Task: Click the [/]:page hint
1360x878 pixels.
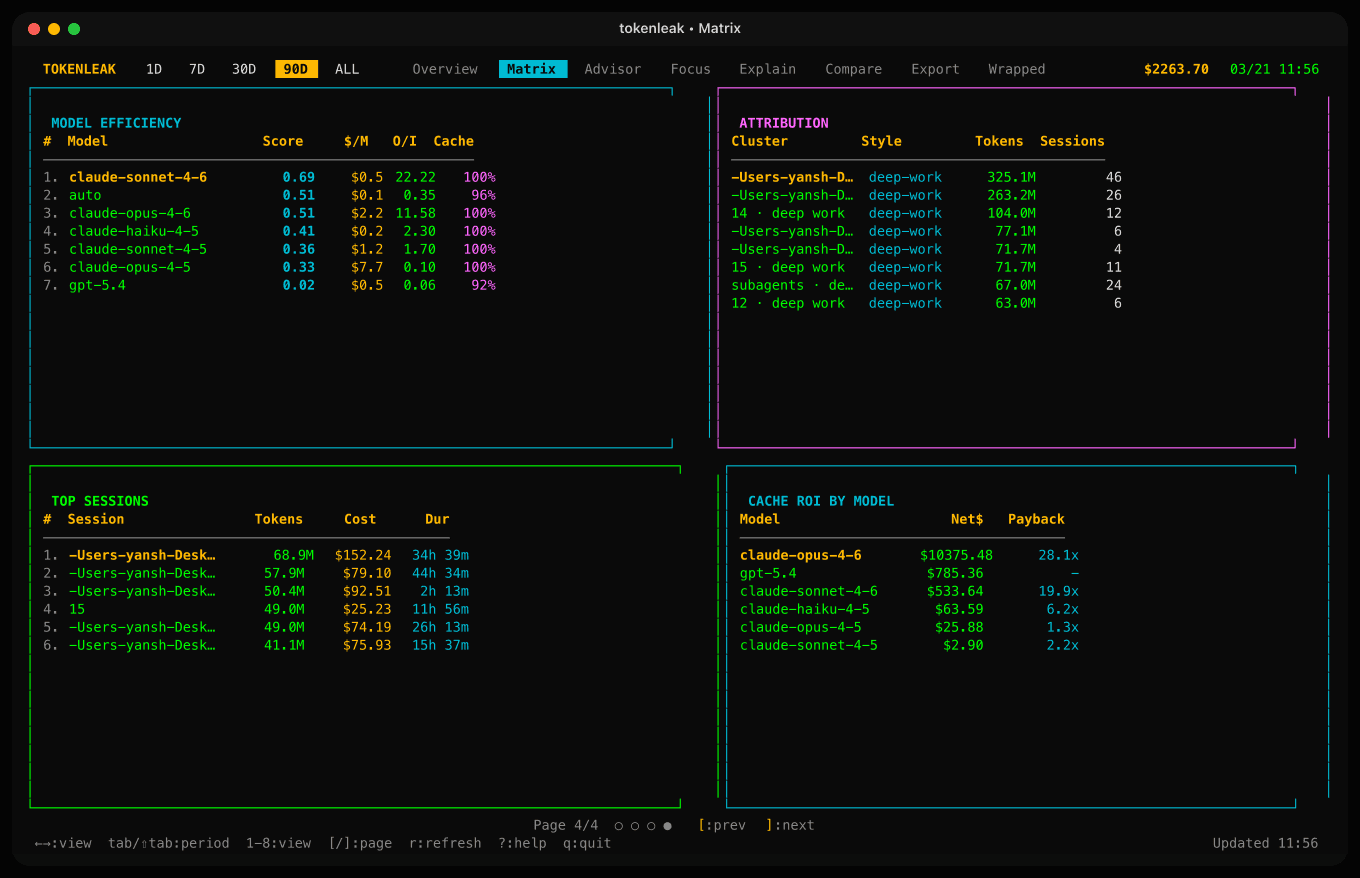Action: pyautogui.click(x=360, y=843)
